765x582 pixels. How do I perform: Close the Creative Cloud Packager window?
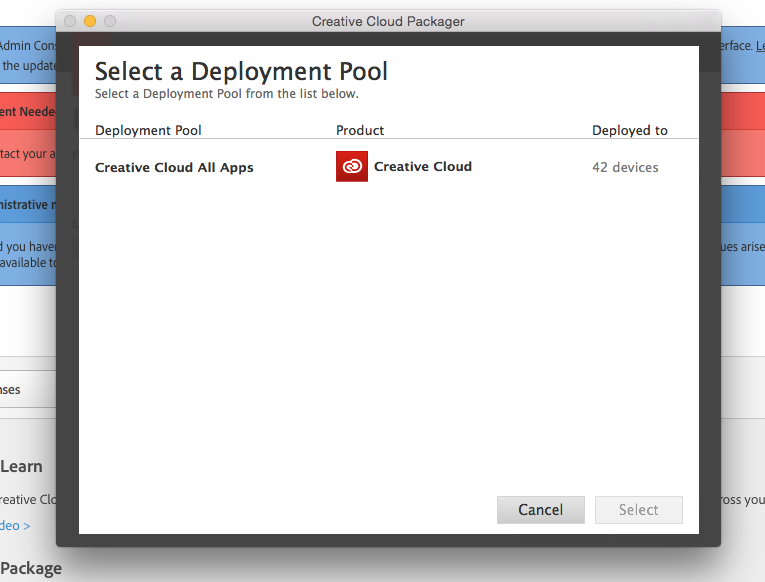pos(70,21)
